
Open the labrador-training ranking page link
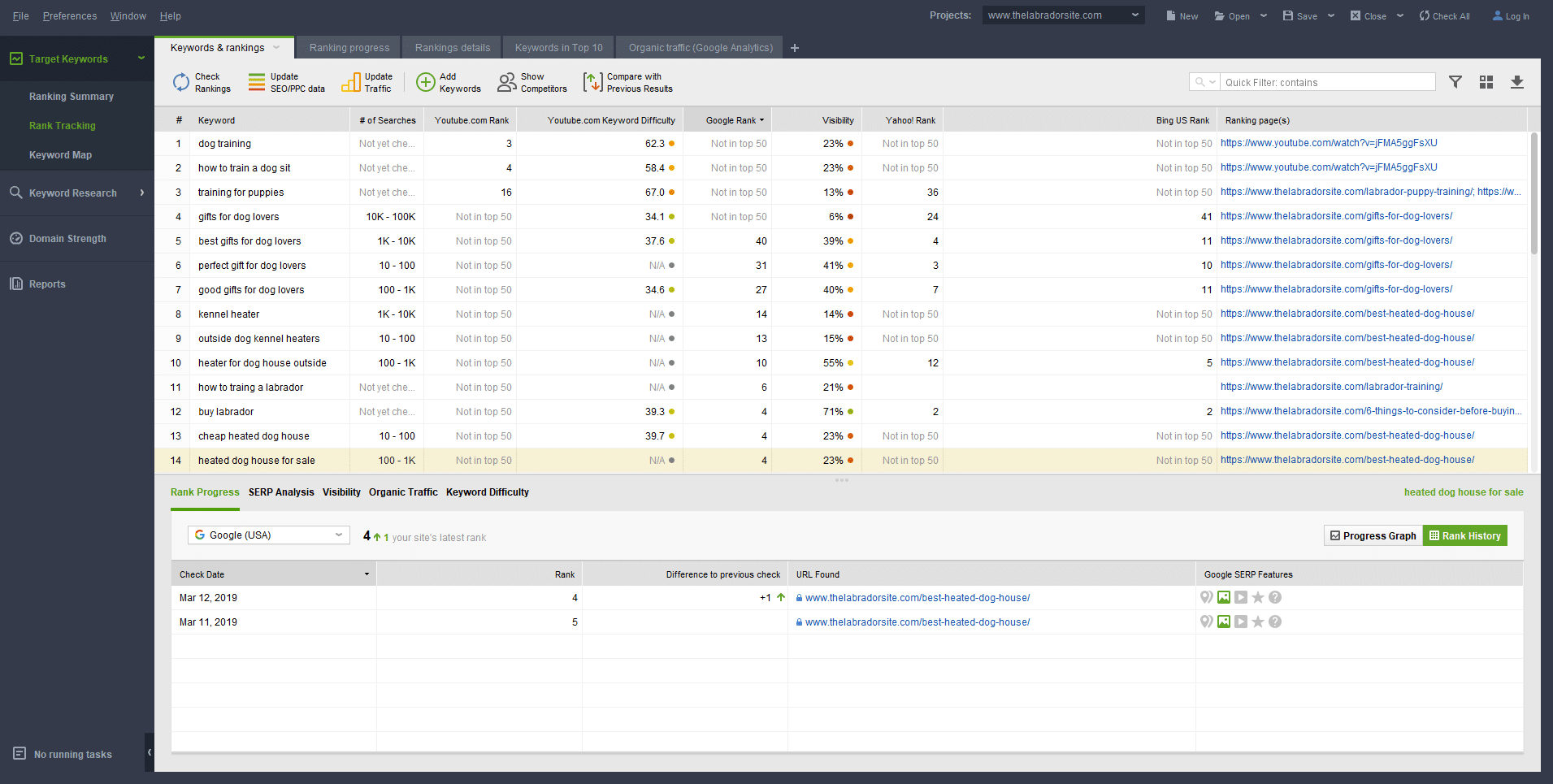pos(1331,387)
